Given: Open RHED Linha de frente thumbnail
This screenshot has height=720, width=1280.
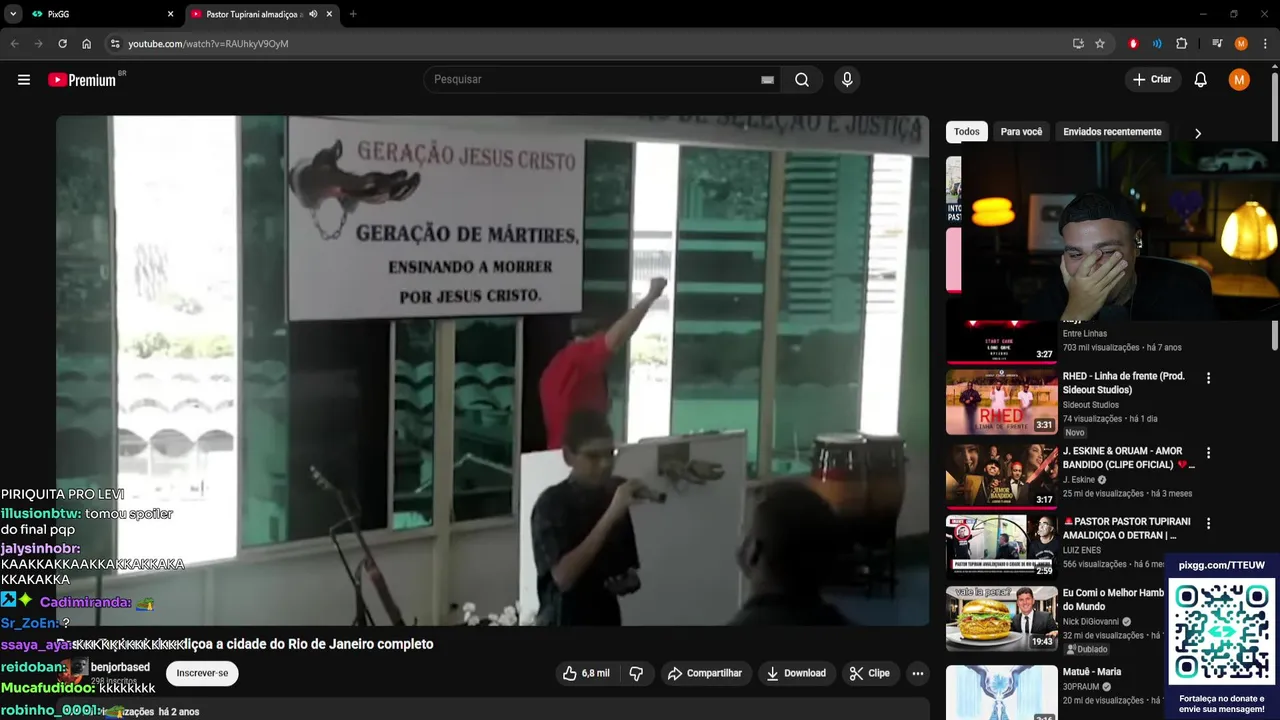Looking at the screenshot, I should tap(1001, 402).
